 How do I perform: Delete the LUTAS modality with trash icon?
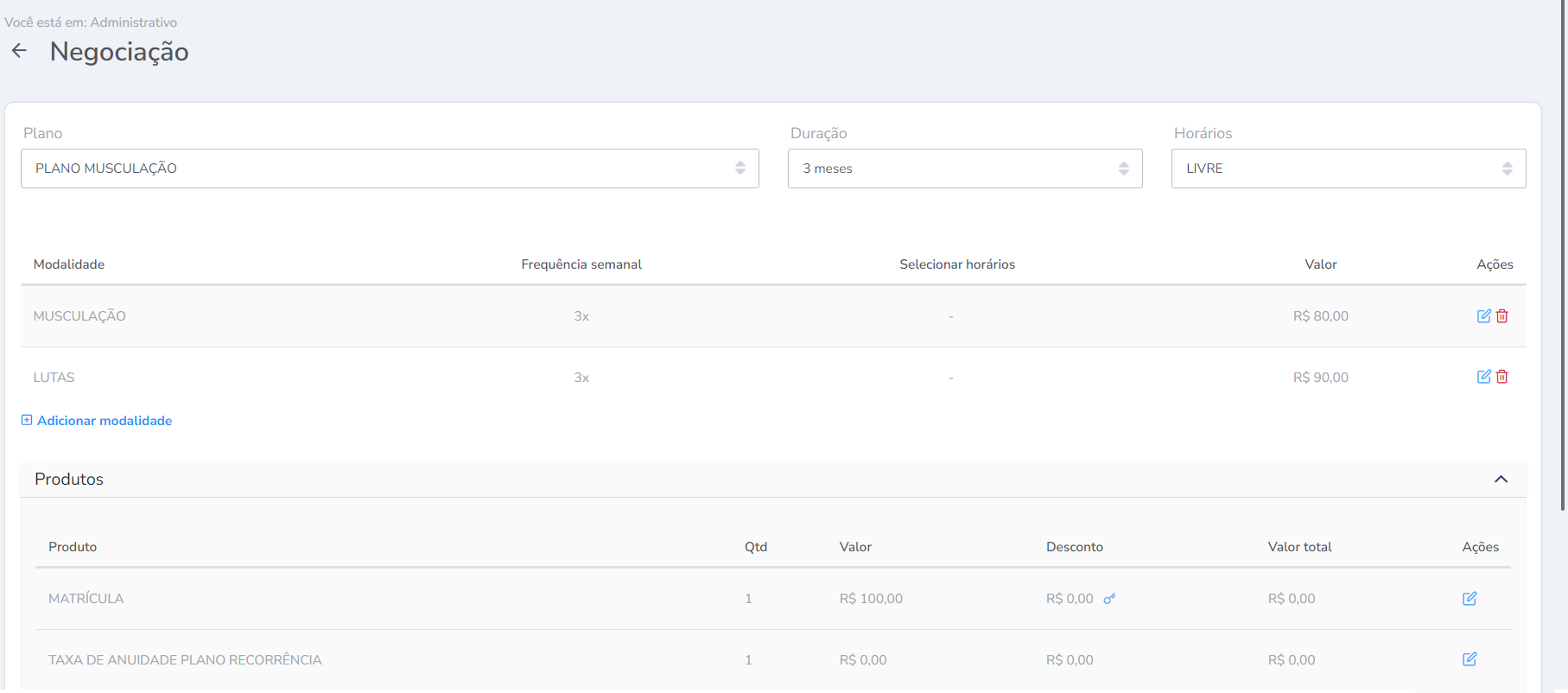1502,377
